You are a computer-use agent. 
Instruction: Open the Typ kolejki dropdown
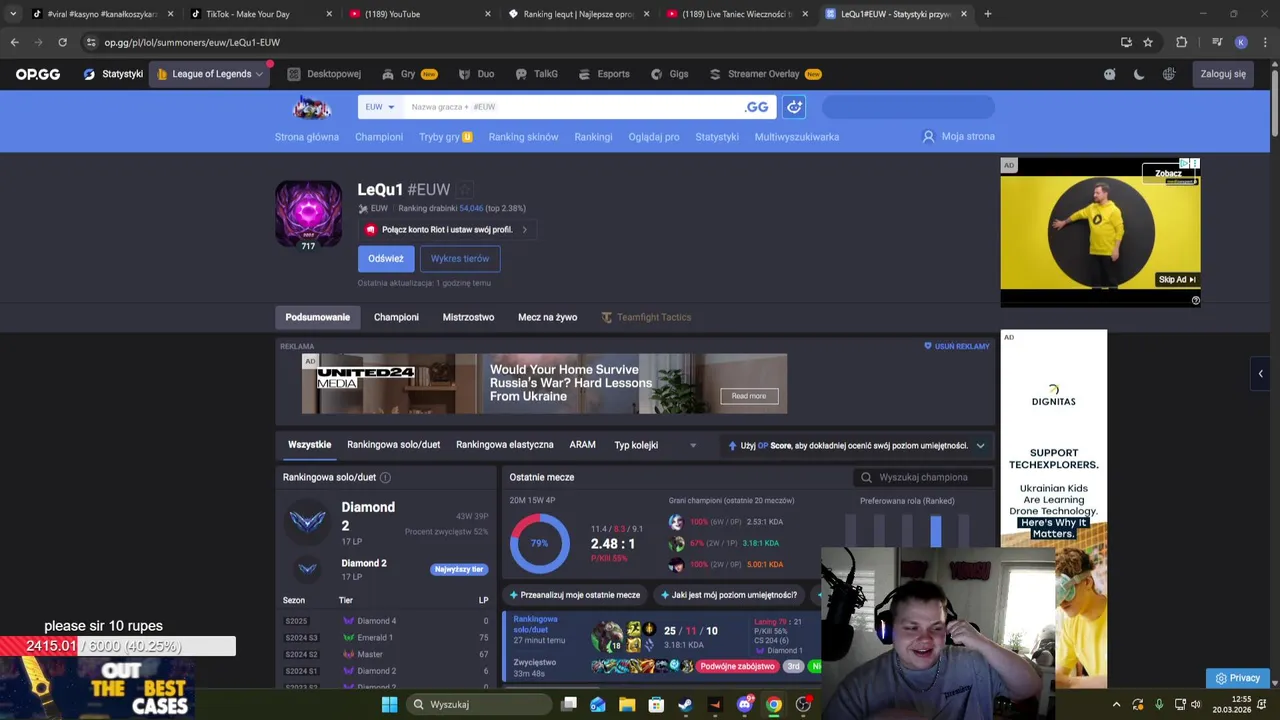point(655,445)
